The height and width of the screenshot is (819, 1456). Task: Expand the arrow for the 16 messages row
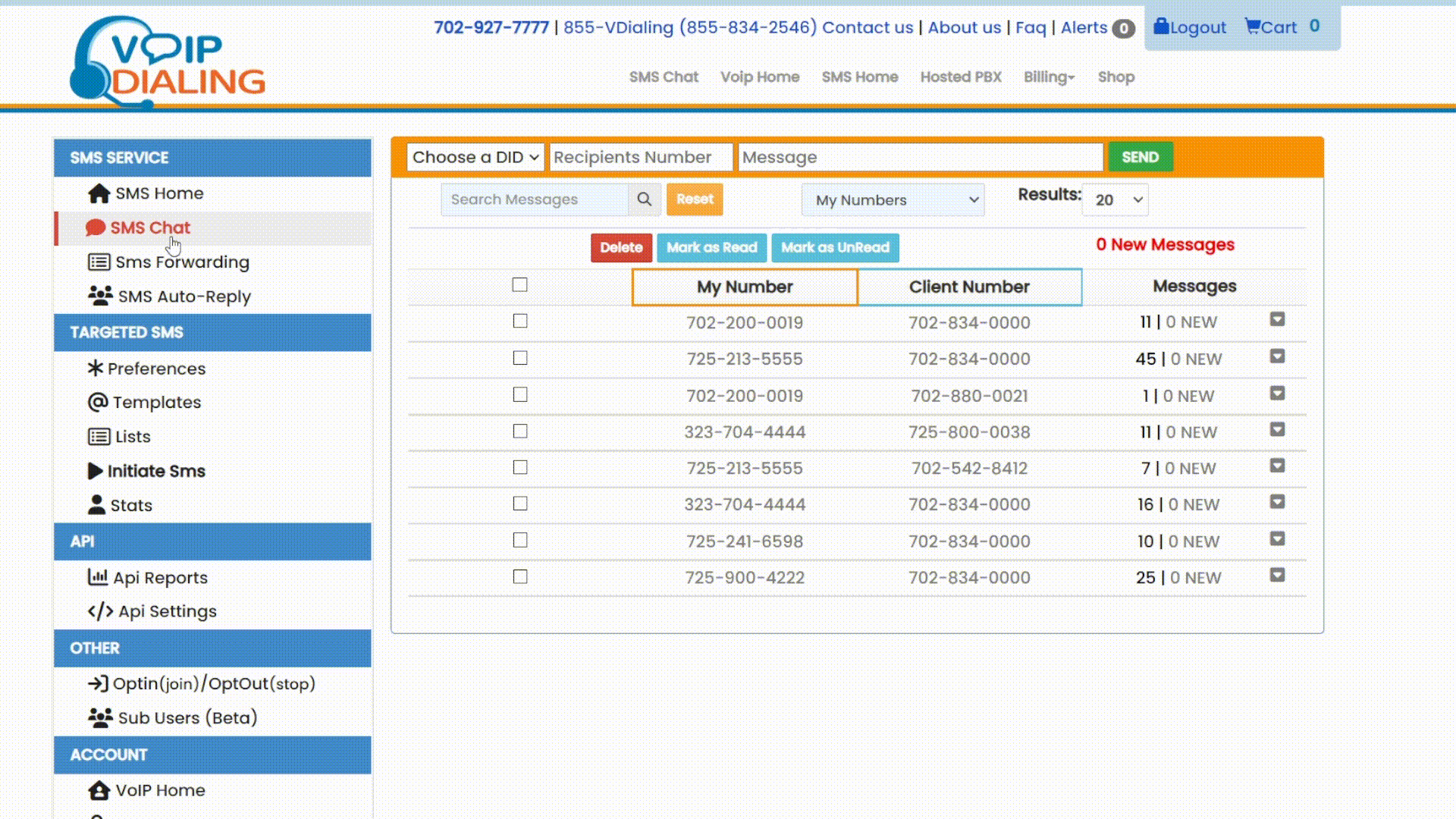(x=1277, y=502)
